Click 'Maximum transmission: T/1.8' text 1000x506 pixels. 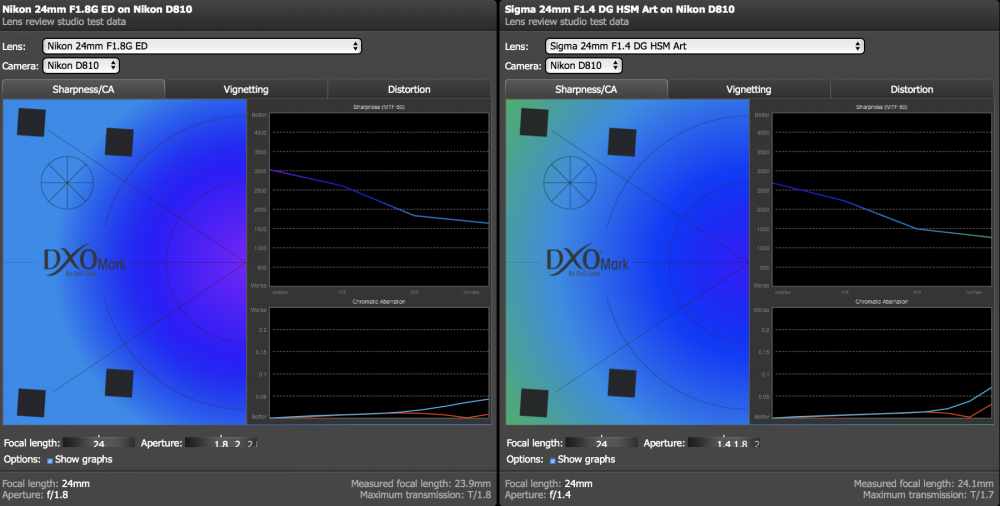tap(425, 495)
